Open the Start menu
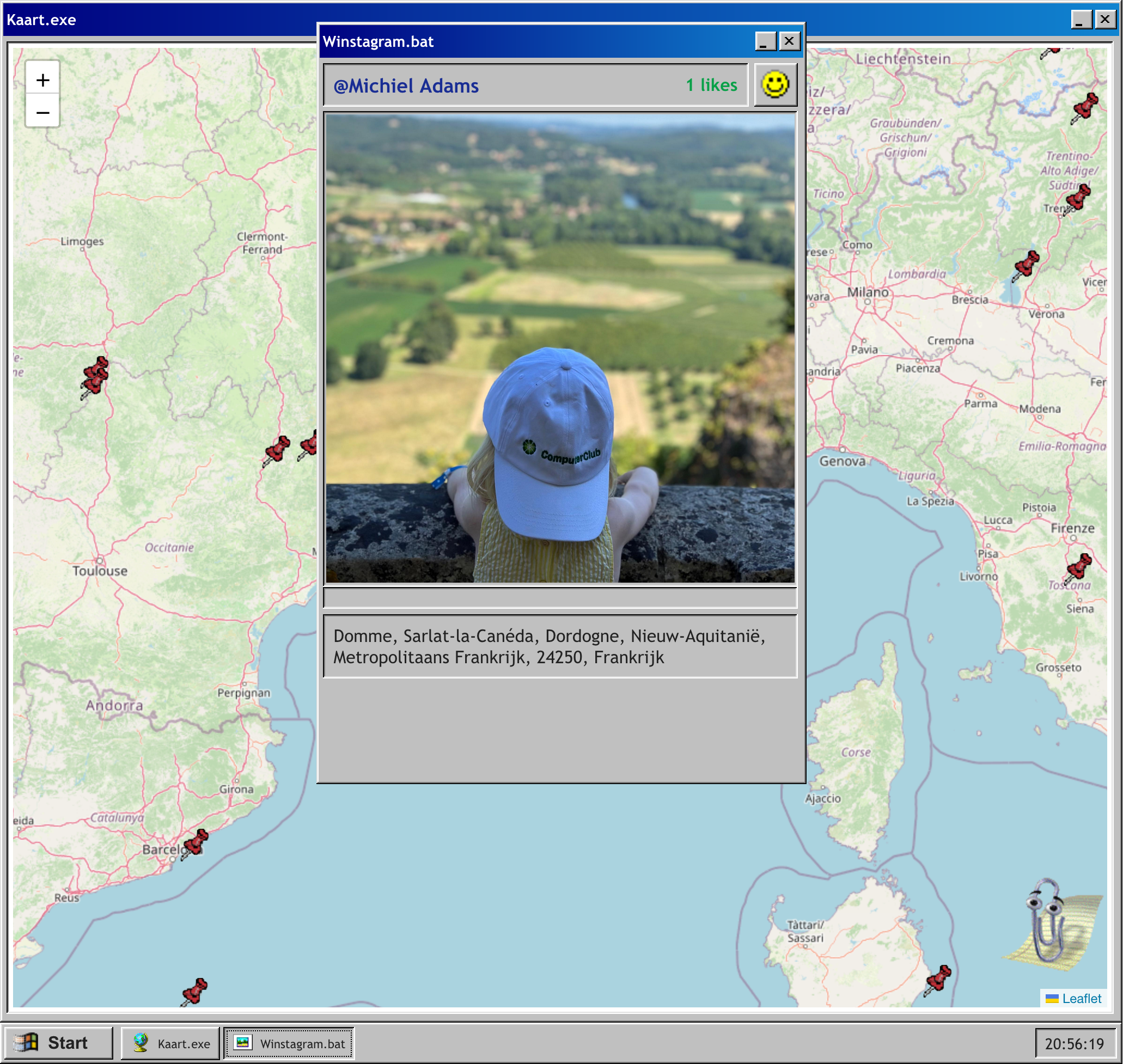 [x=57, y=1042]
